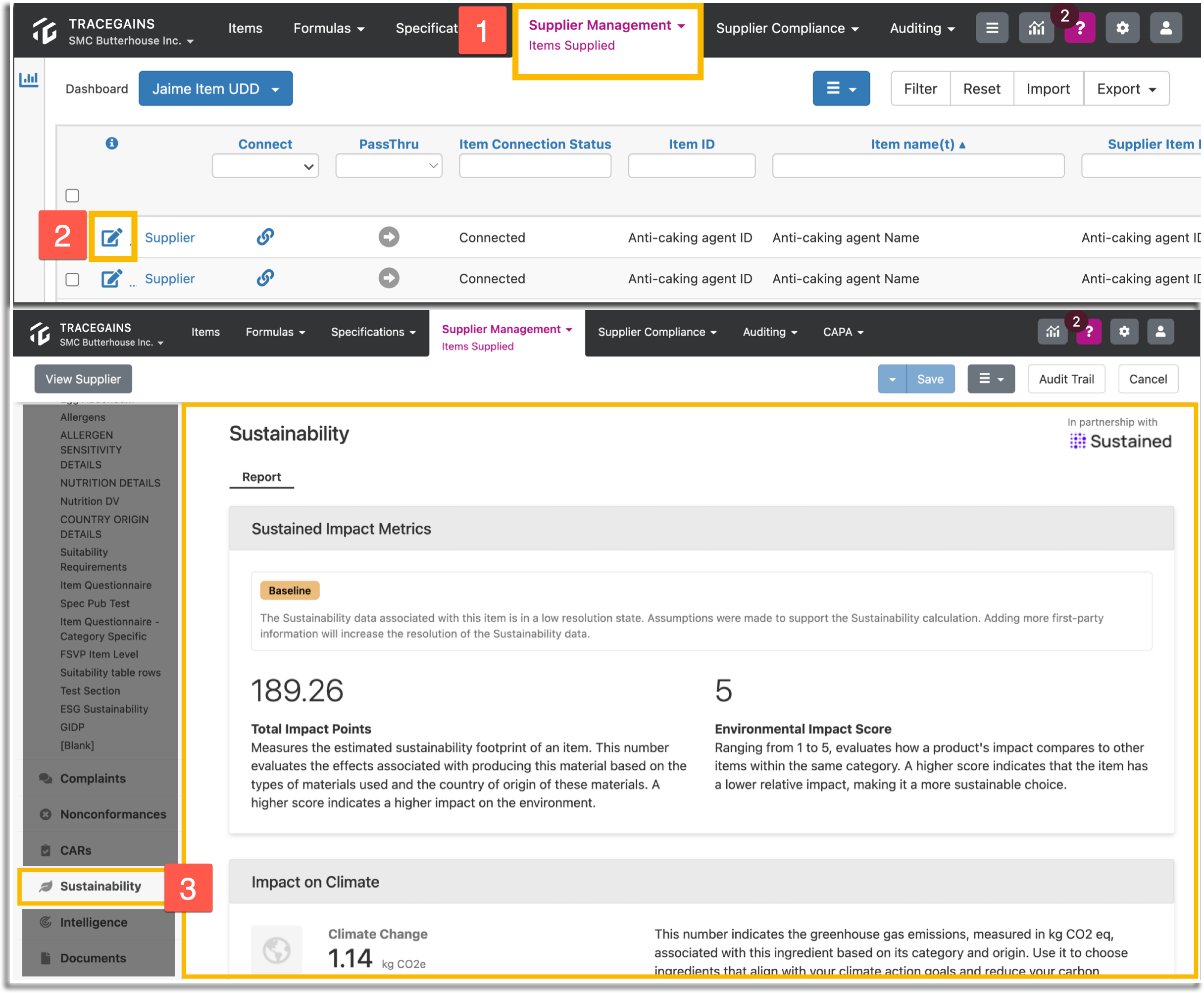Open the edit icon in the second Supplier row

coord(111,279)
